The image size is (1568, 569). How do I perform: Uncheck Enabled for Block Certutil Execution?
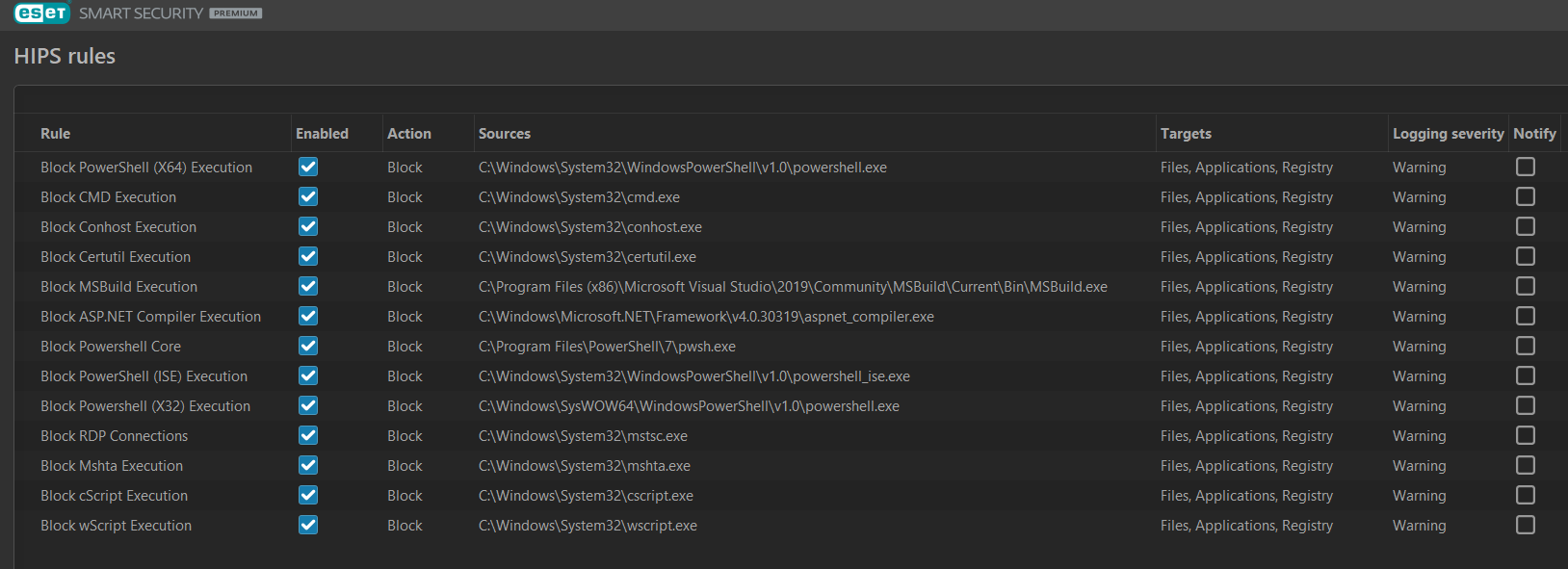tap(308, 256)
